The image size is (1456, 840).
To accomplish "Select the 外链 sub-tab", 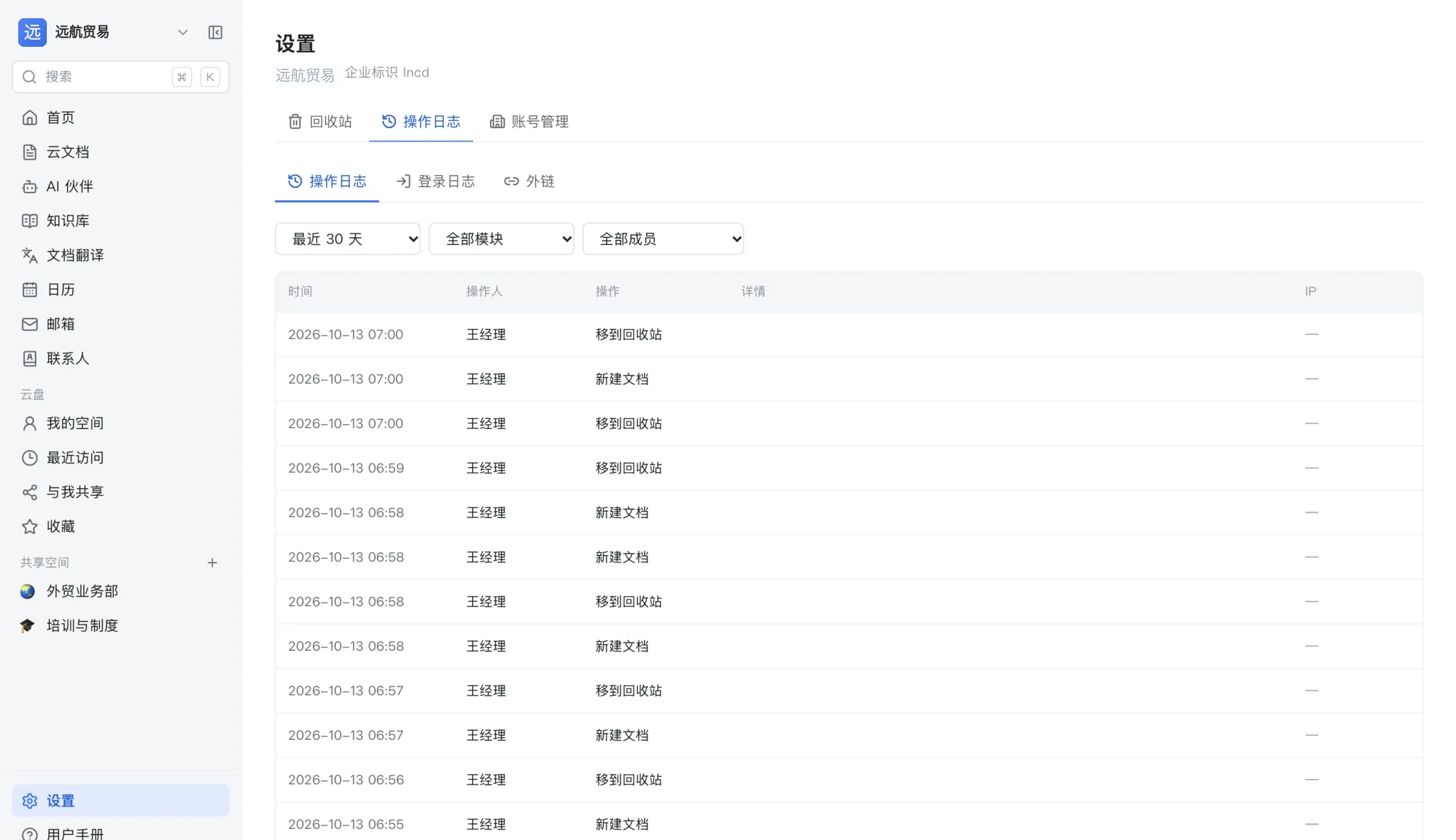I will coord(529,181).
